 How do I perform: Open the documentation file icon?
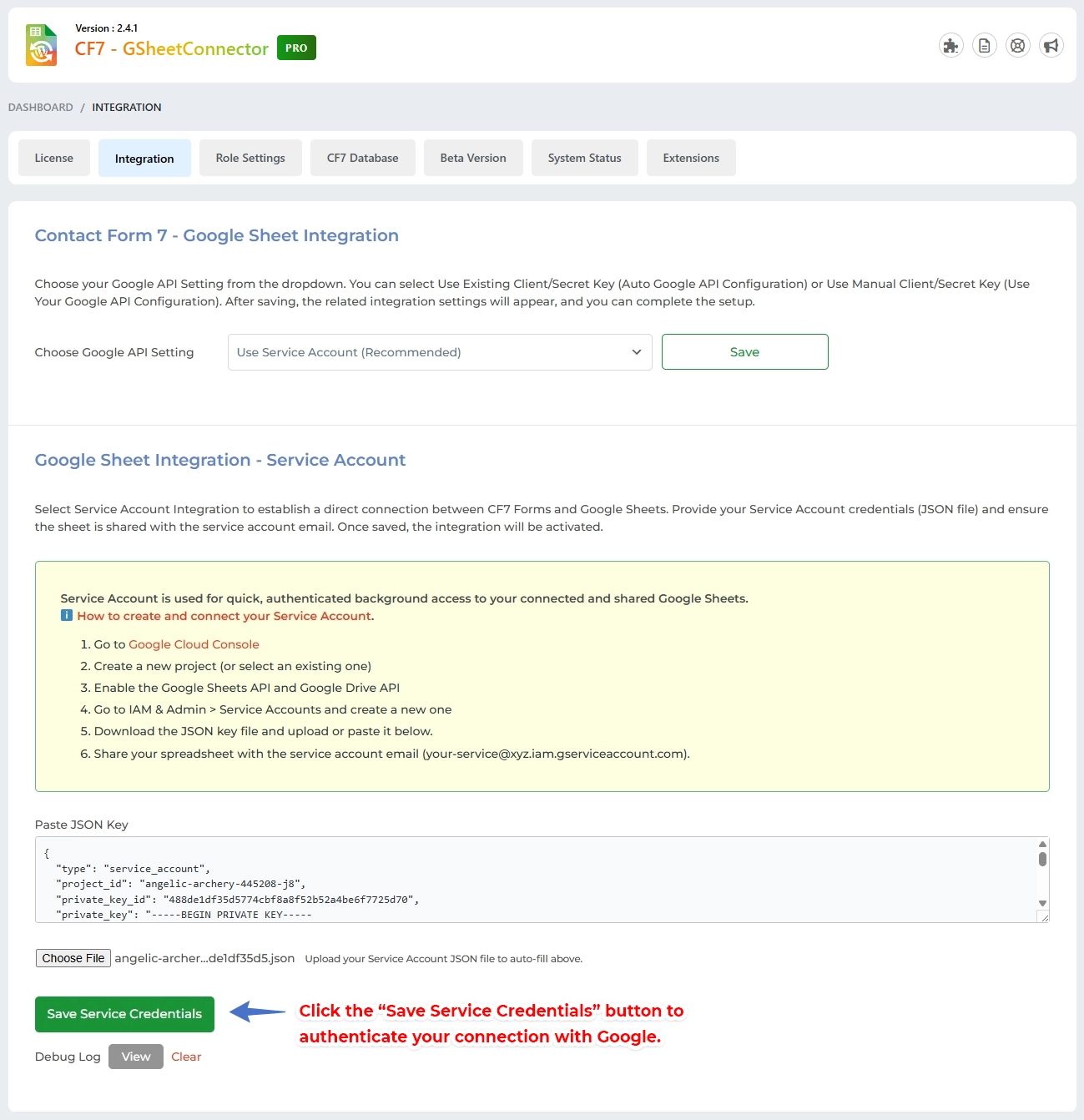click(985, 46)
